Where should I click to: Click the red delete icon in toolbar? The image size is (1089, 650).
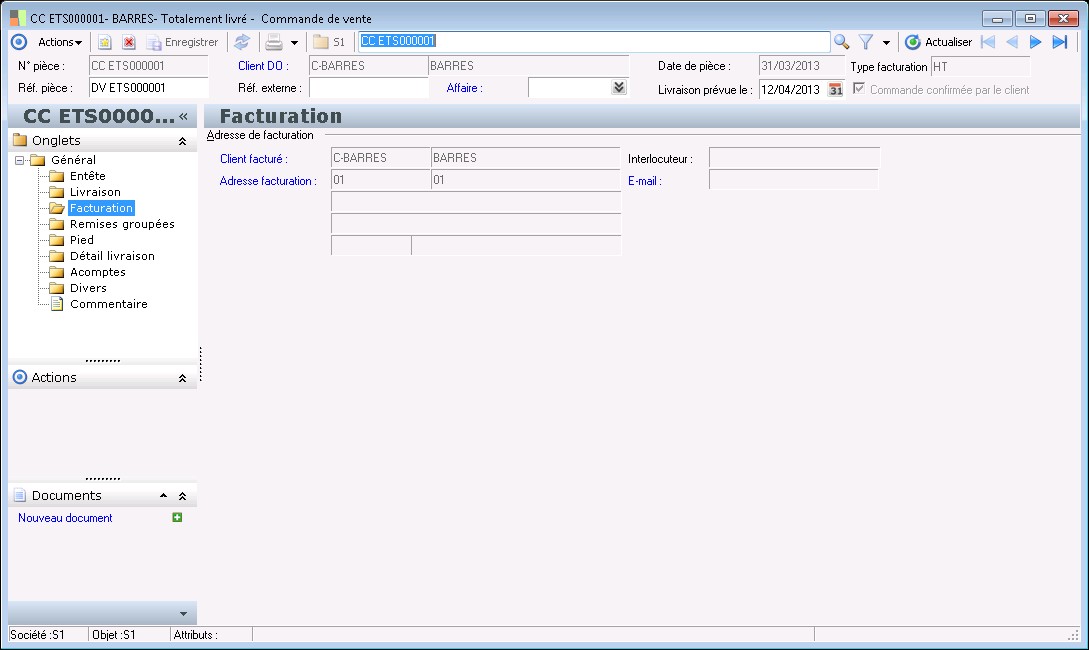[x=128, y=42]
